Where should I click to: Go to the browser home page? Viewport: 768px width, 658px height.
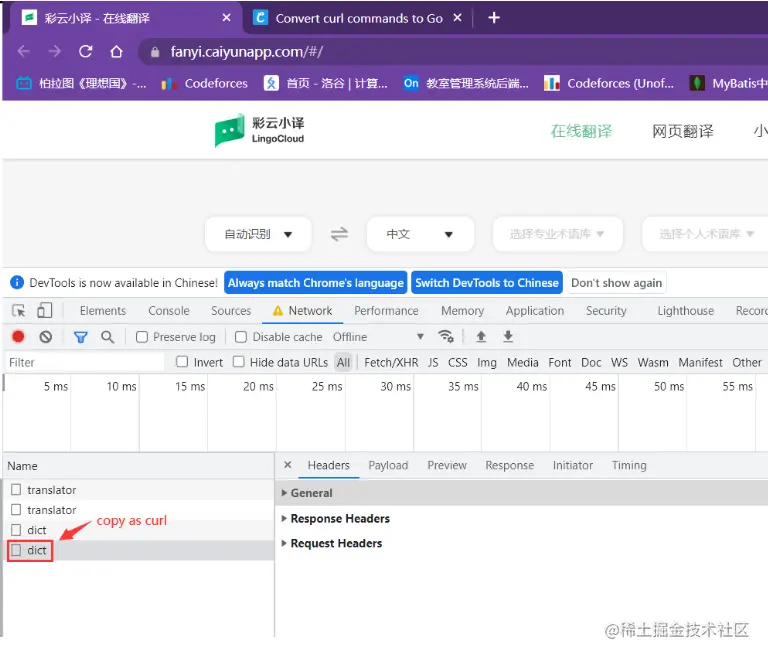[x=117, y=51]
